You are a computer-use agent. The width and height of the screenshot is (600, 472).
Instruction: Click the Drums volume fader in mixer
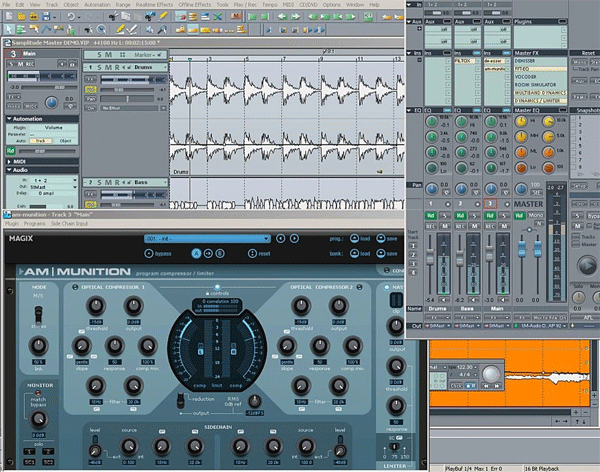[430, 256]
